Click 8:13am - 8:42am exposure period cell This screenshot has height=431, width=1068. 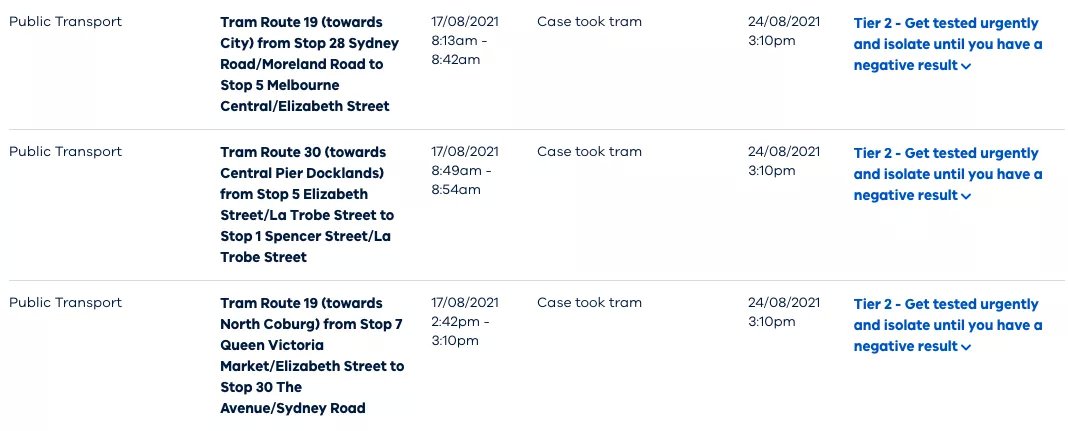click(465, 40)
